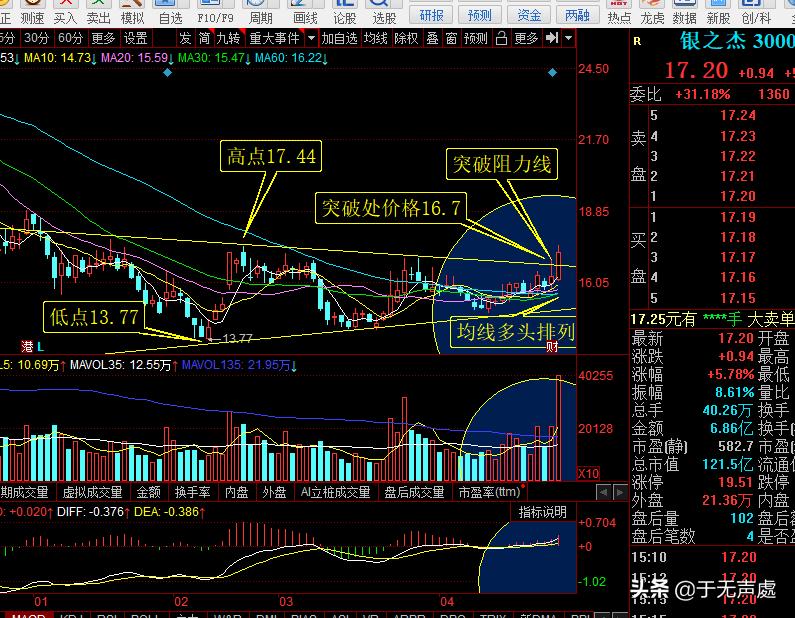Expand the 重大事件 dropdown arrow
This screenshot has width=795, height=618.
pyautogui.click(x=311, y=38)
